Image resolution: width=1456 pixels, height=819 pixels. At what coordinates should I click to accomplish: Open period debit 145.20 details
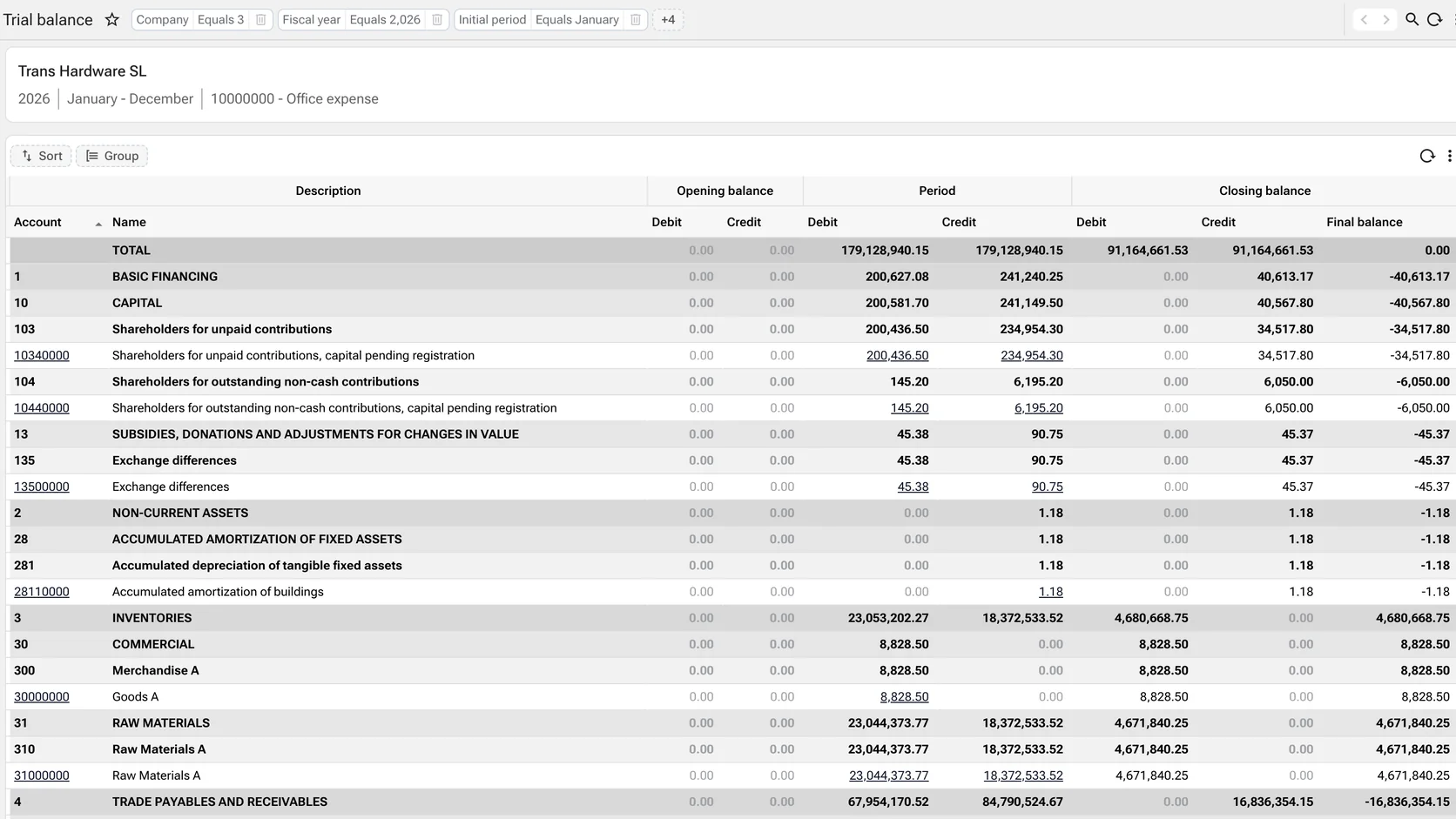point(909,407)
